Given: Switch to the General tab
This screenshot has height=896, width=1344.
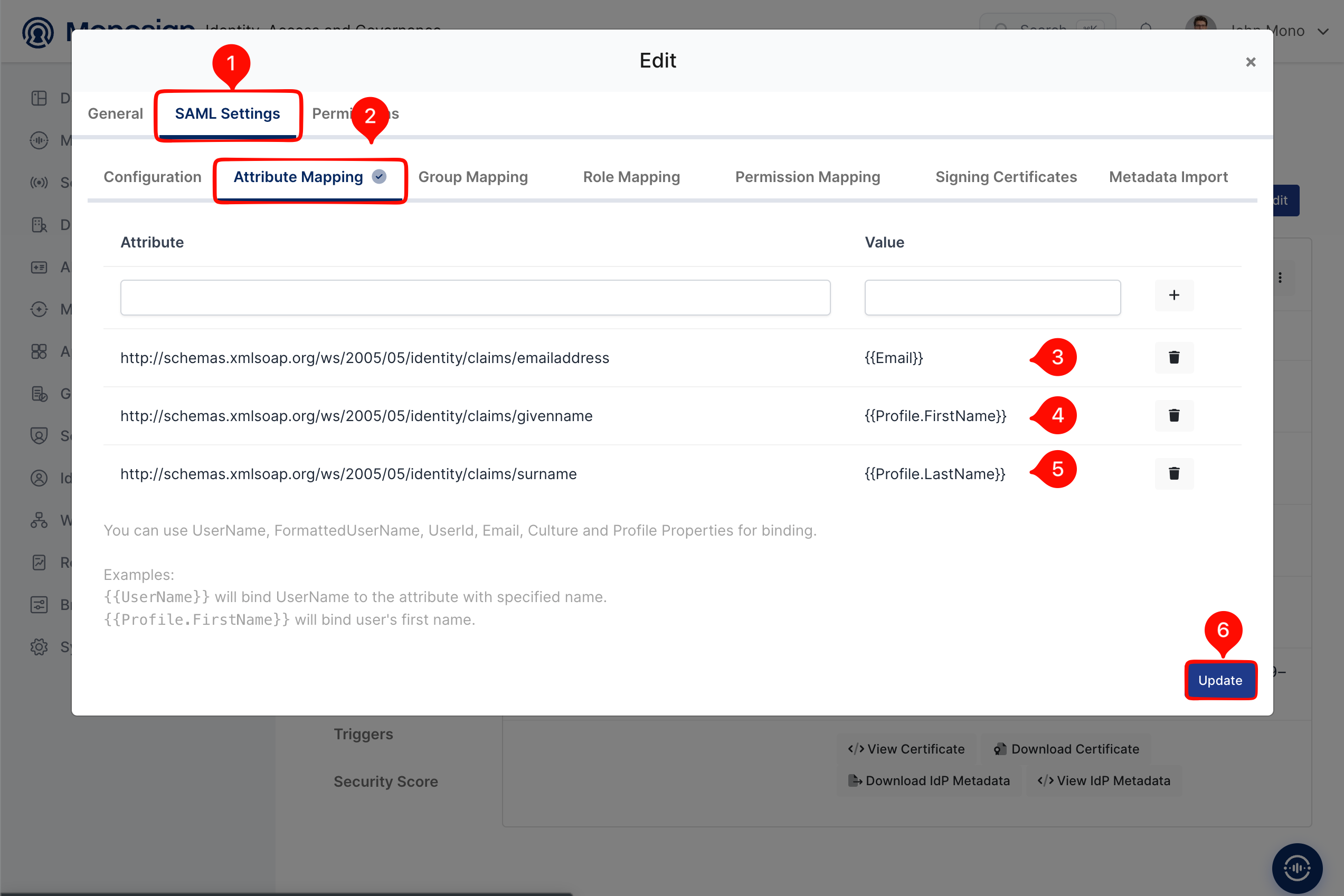Looking at the screenshot, I should 116,113.
